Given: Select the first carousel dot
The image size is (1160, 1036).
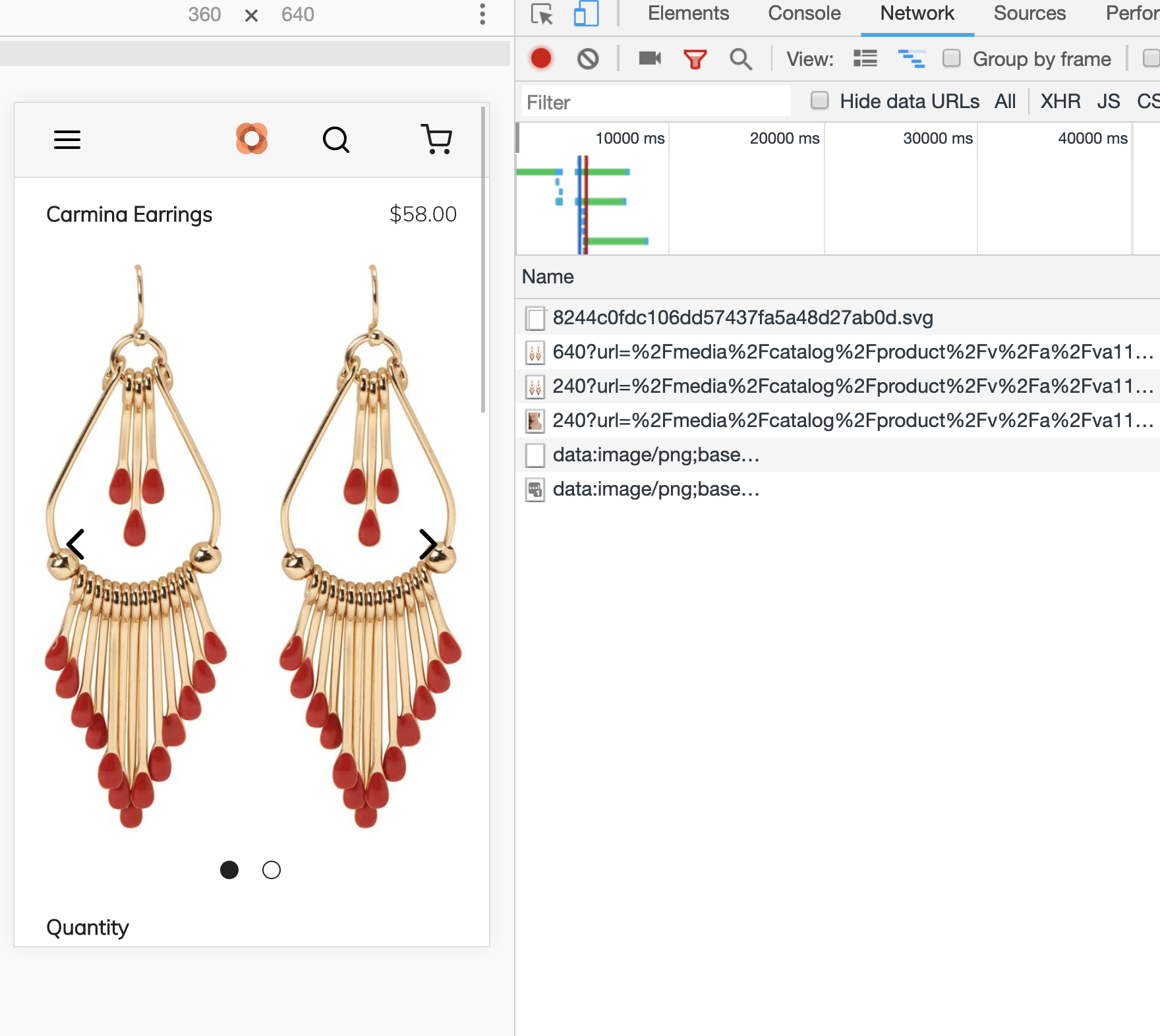Looking at the screenshot, I should click(229, 870).
